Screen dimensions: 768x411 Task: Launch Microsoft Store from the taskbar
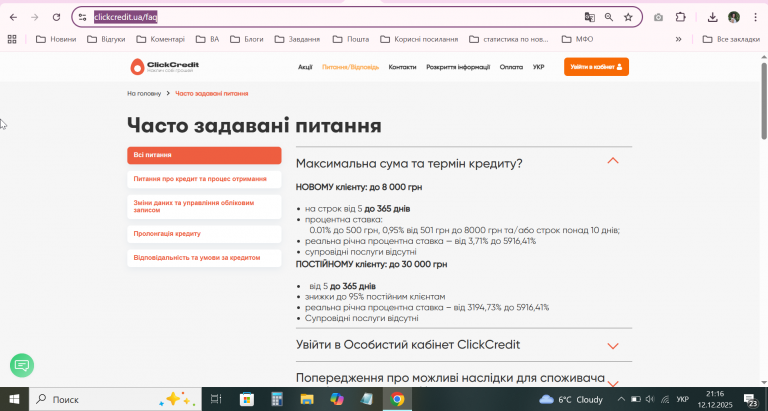(x=246, y=399)
